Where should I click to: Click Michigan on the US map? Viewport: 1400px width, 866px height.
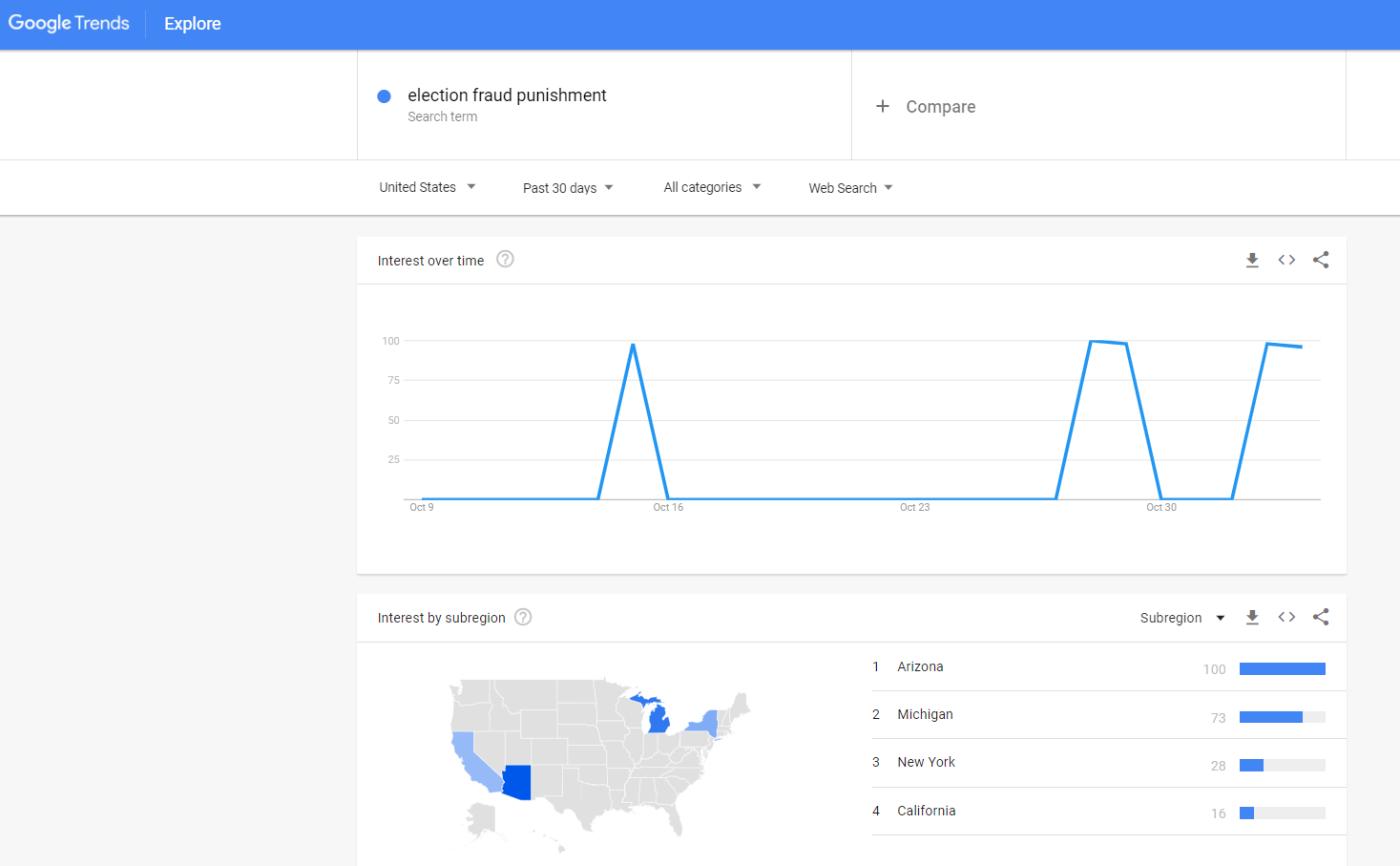click(x=658, y=721)
